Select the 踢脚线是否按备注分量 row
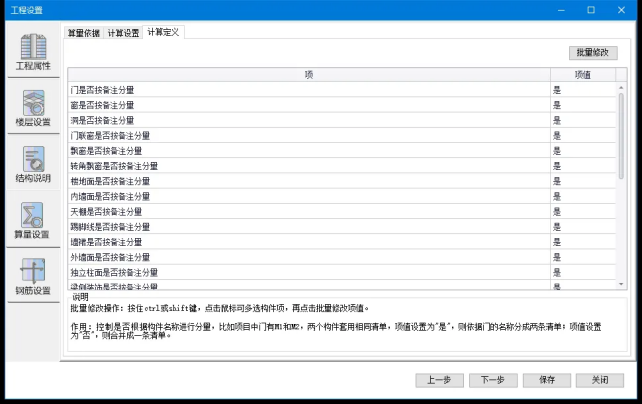The width and height of the screenshot is (642, 404). pos(308,226)
